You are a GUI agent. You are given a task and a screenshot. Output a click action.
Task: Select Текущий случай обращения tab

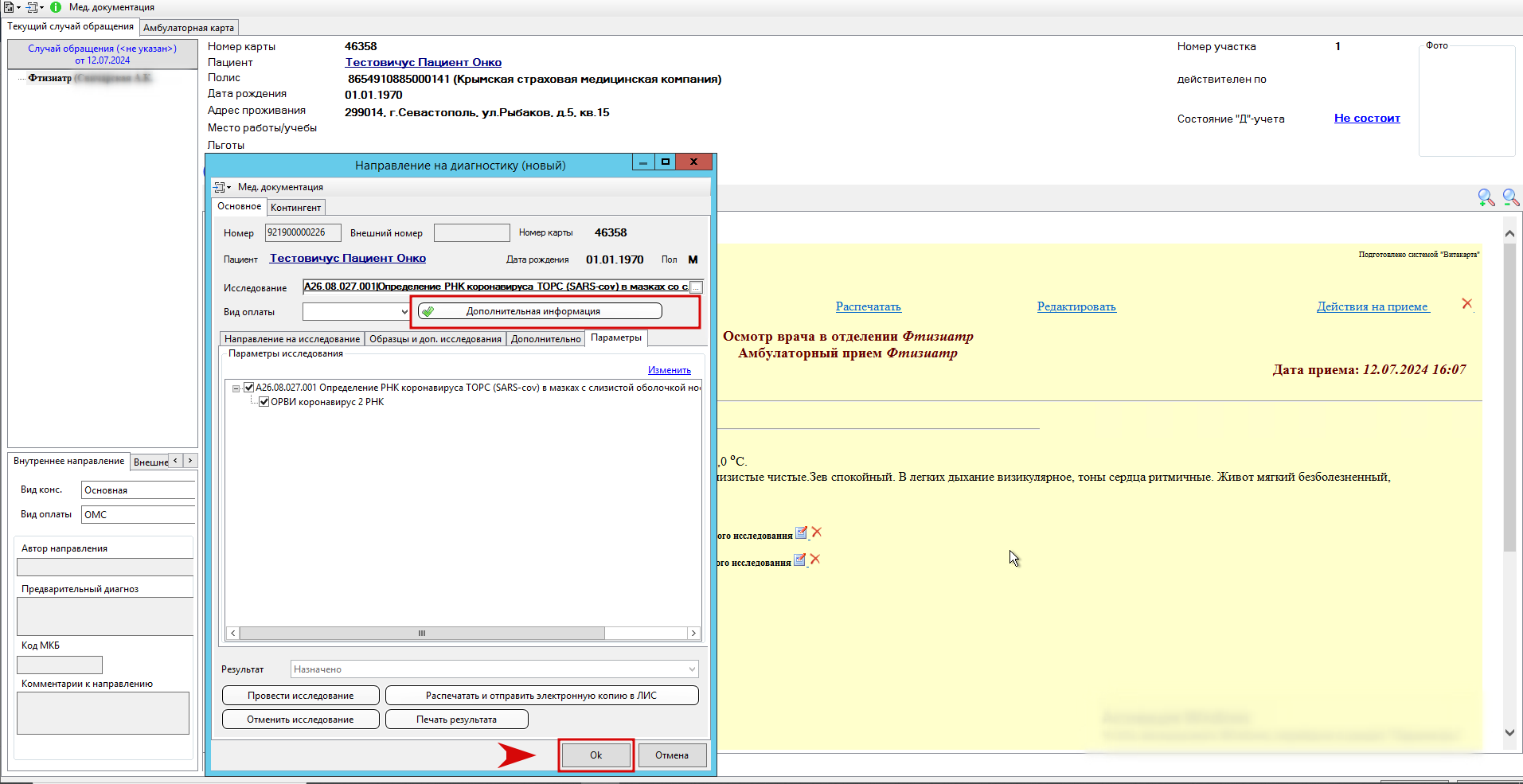(71, 26)
